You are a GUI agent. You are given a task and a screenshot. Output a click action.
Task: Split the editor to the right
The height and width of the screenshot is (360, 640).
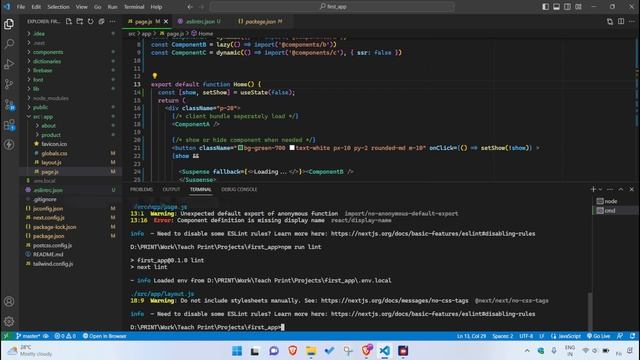pos(621,21)
